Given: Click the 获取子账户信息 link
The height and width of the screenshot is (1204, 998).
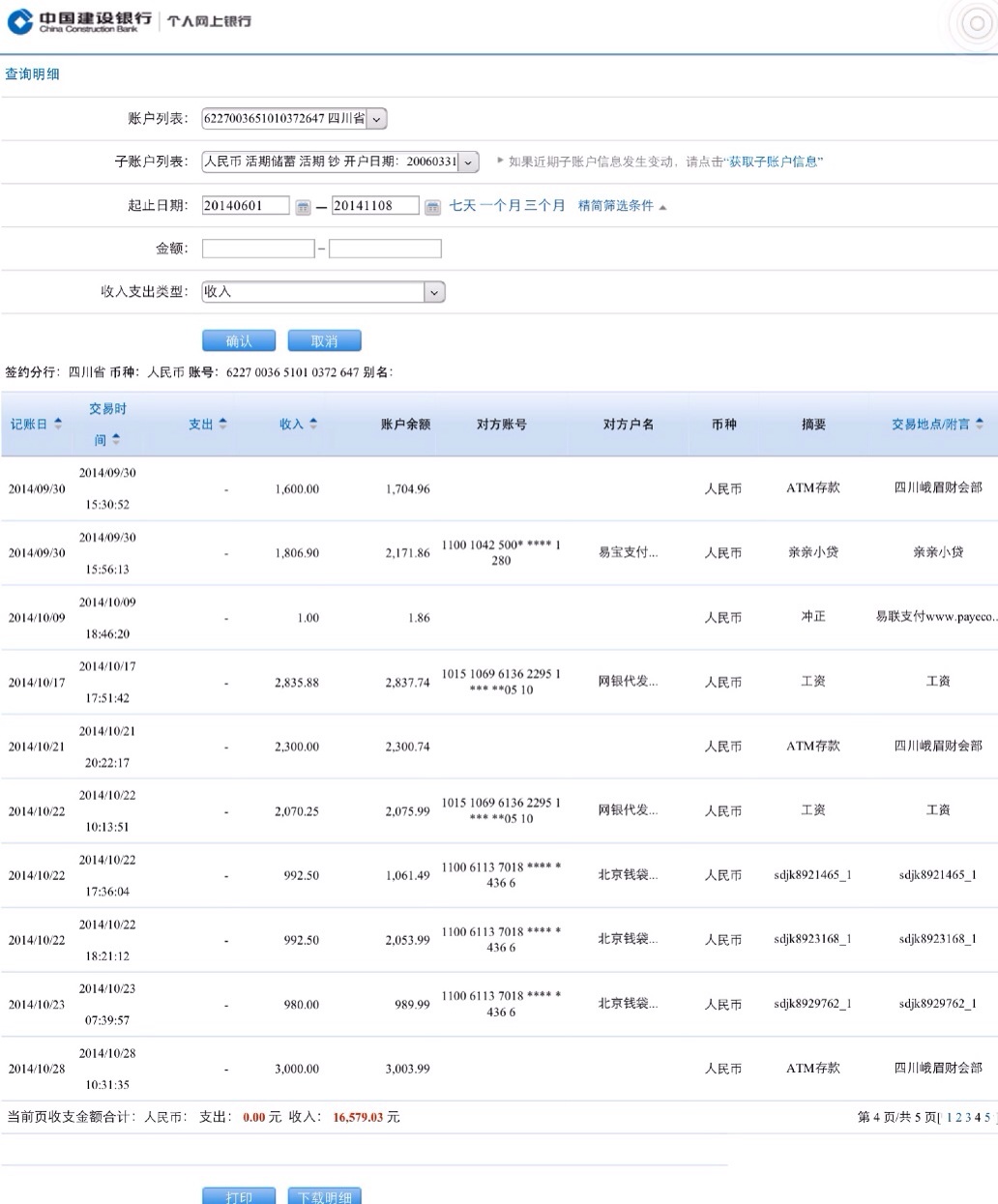Looking at the screenshot, I should click(773, 162).
